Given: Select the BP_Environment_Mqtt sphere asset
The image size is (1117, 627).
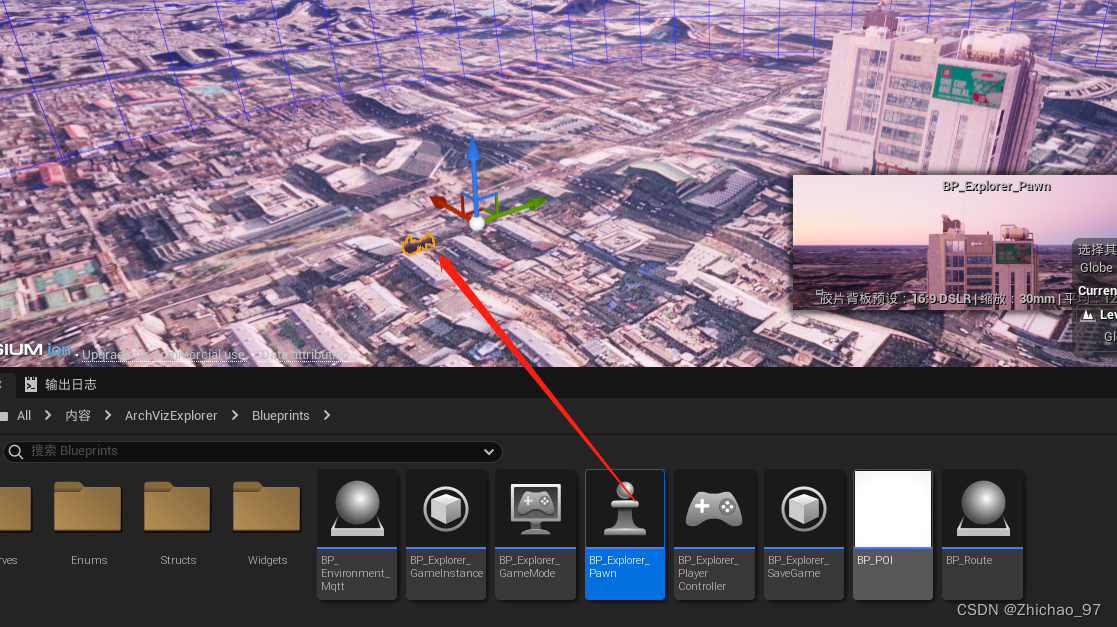Looking at the screenshot, I should 356,509.
